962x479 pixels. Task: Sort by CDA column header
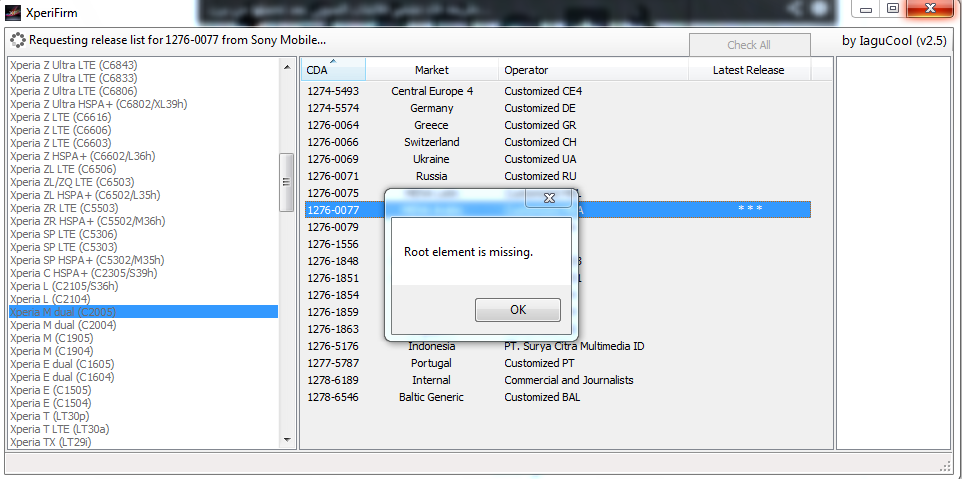[x=333, y=70]
